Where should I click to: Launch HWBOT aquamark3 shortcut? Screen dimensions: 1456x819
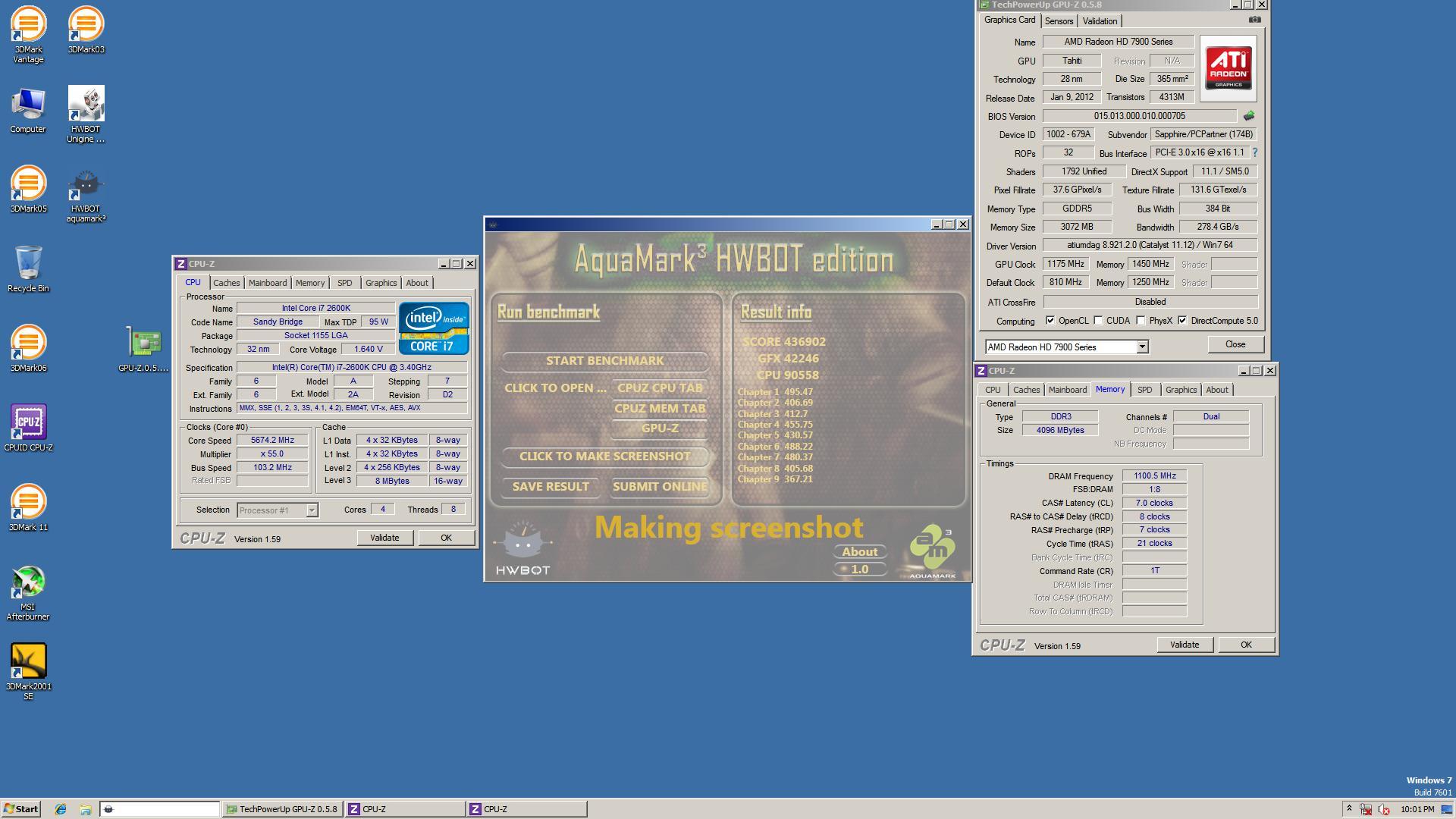click(86, 194)
